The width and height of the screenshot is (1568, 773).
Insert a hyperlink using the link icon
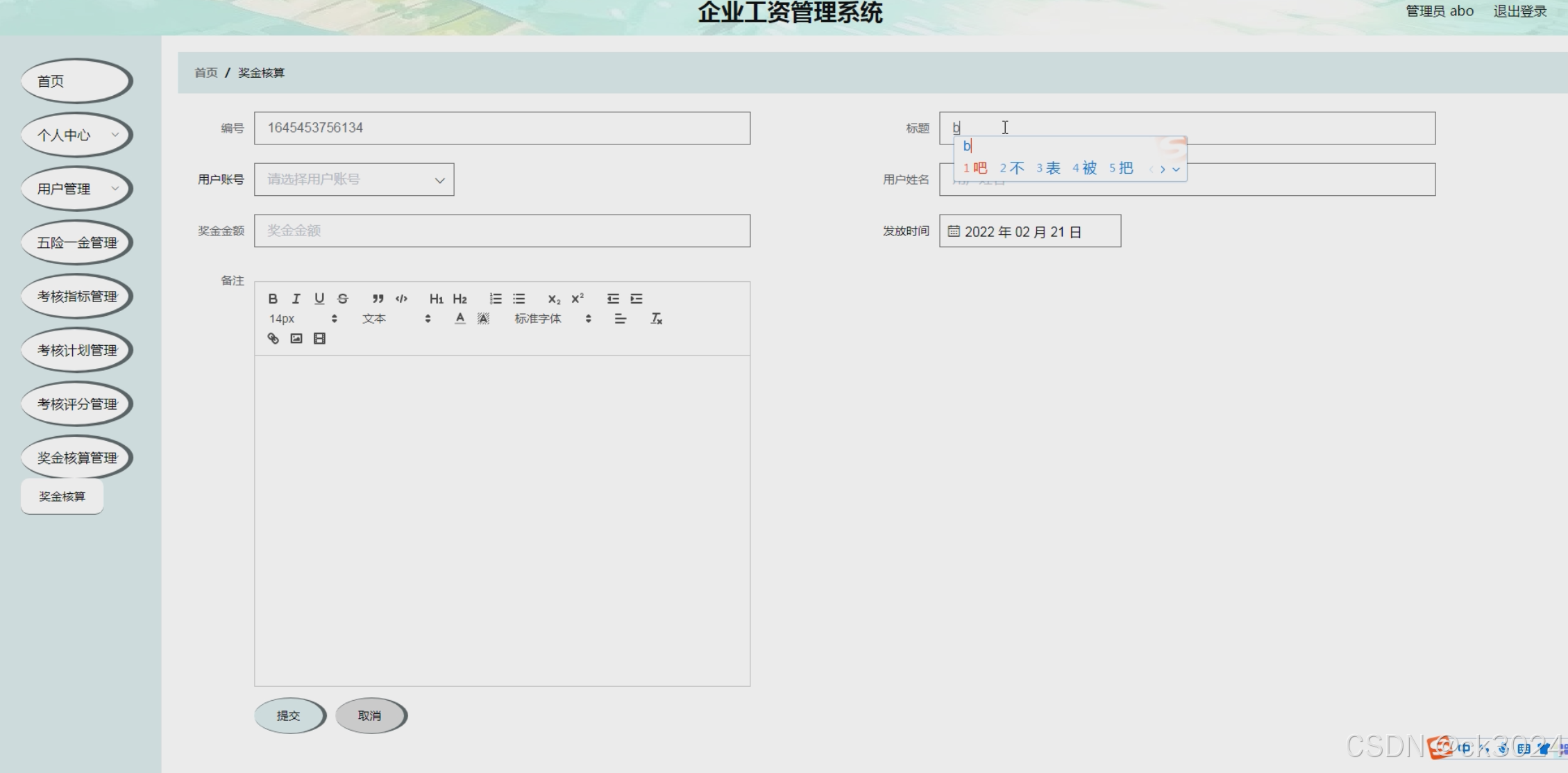pos(272,338)
